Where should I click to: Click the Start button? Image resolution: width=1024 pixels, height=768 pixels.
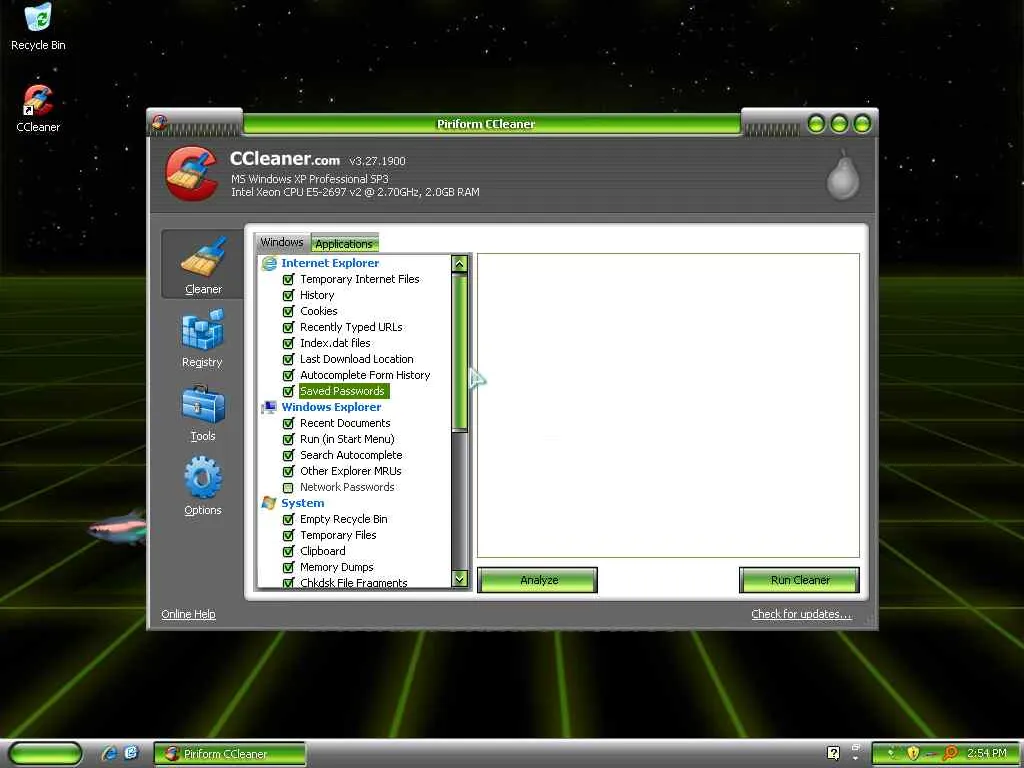coord(45,753)
